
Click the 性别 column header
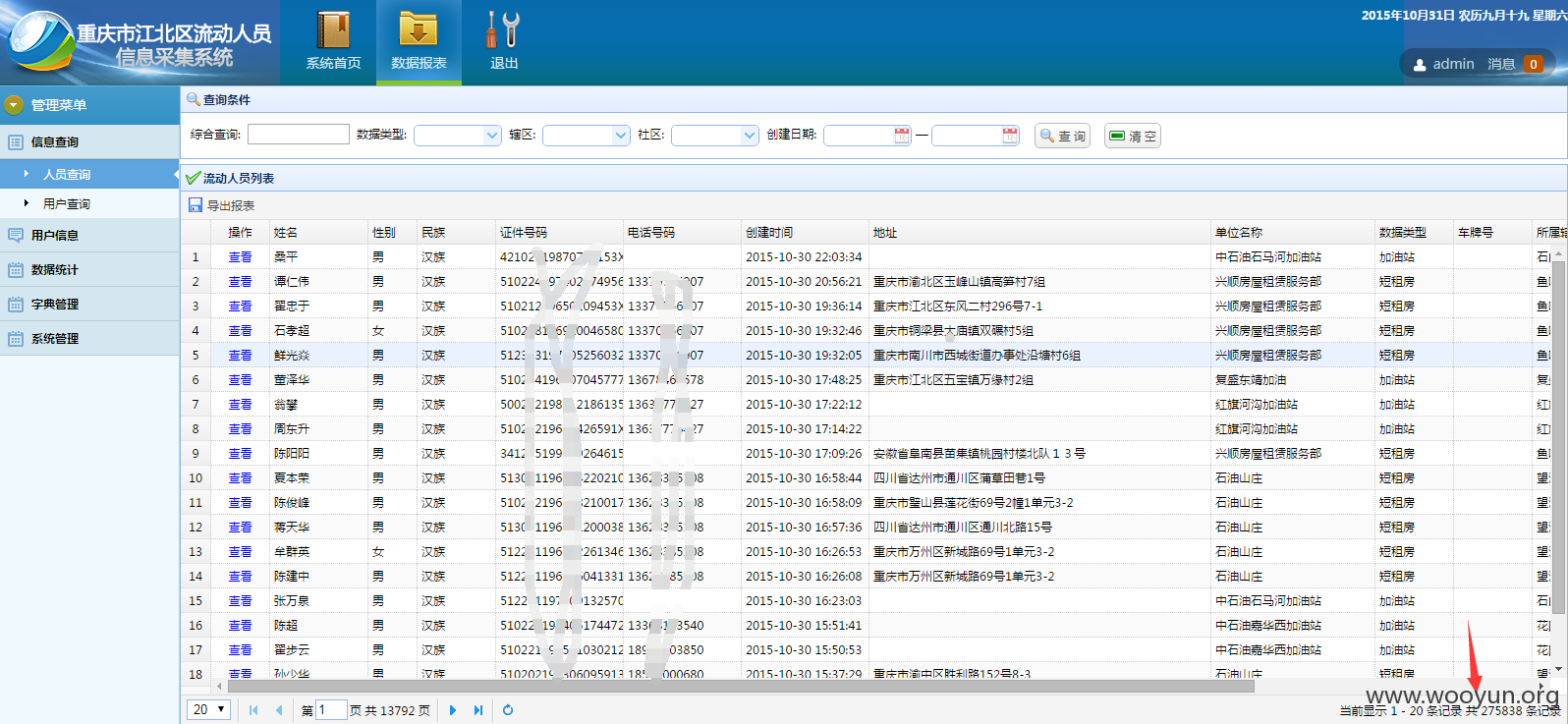[x=392, y=233]
